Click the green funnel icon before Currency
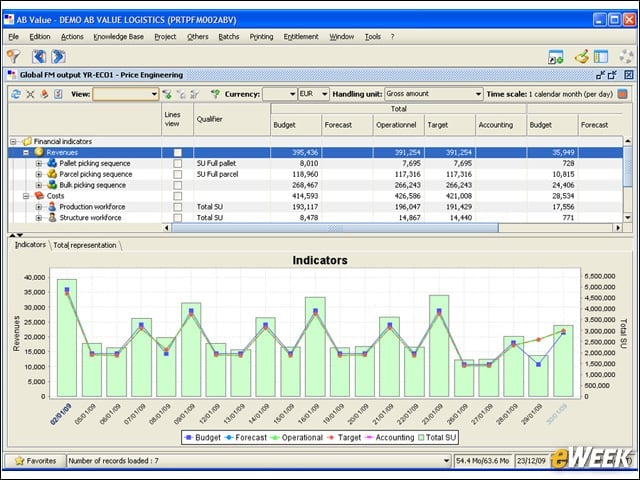This screenshot has width=640, height=480. pos(215,94)
